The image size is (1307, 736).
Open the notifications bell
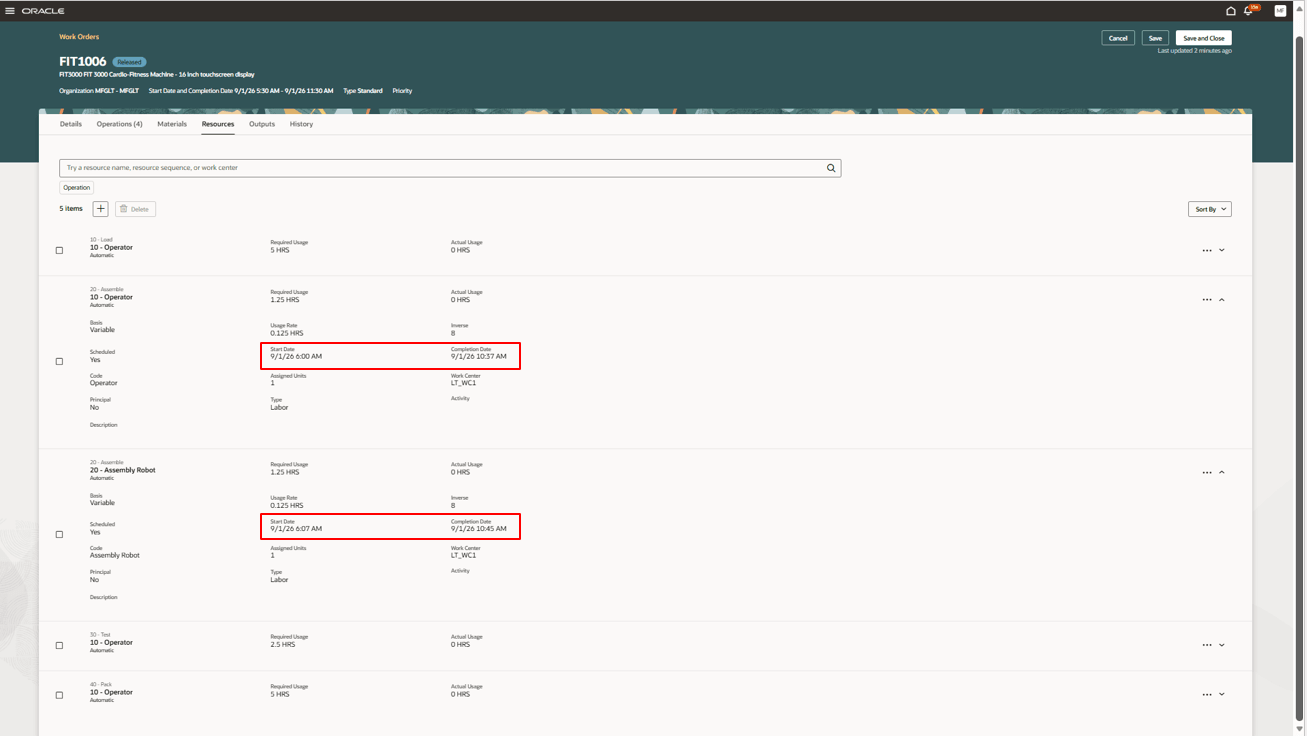point(1249,11)
